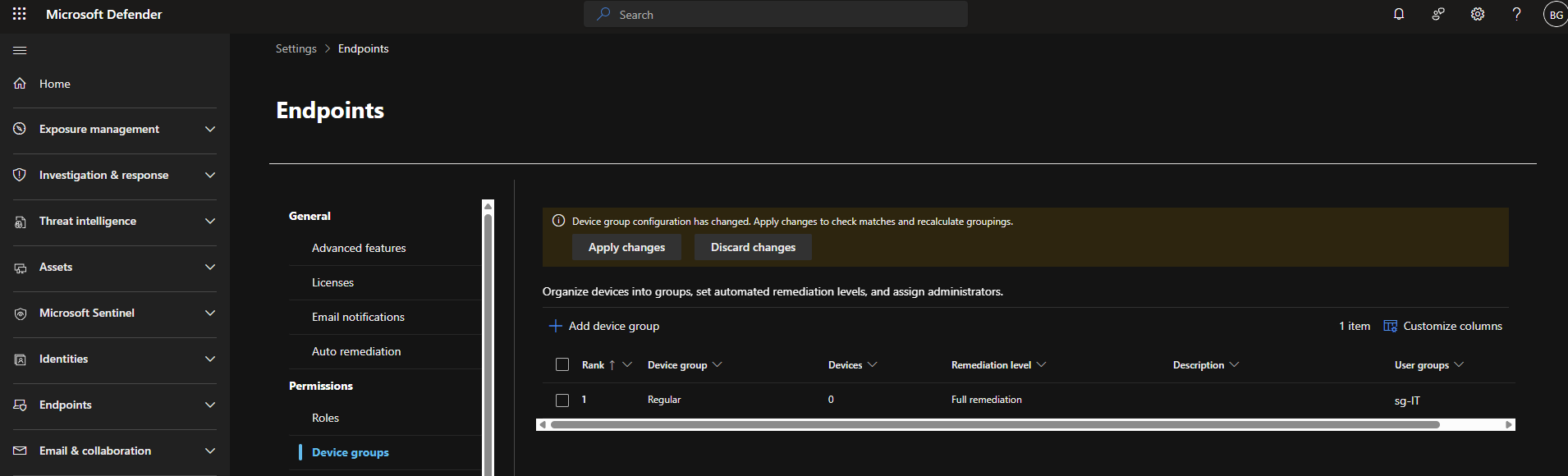Open the Remediation level column dropdown
The image size is (1568, 476).
point(1042,364)
